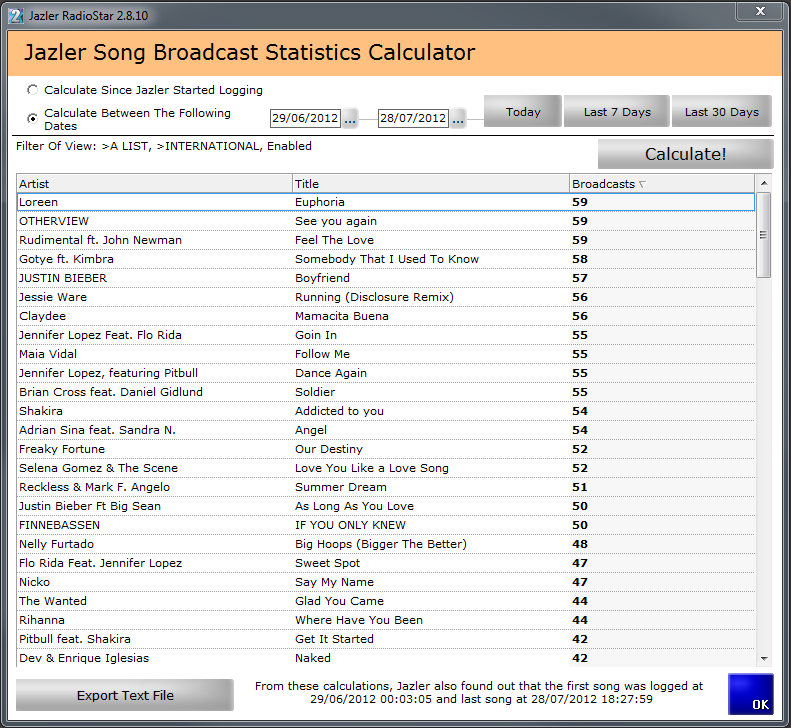Click the Last 30 Days button

721,111
